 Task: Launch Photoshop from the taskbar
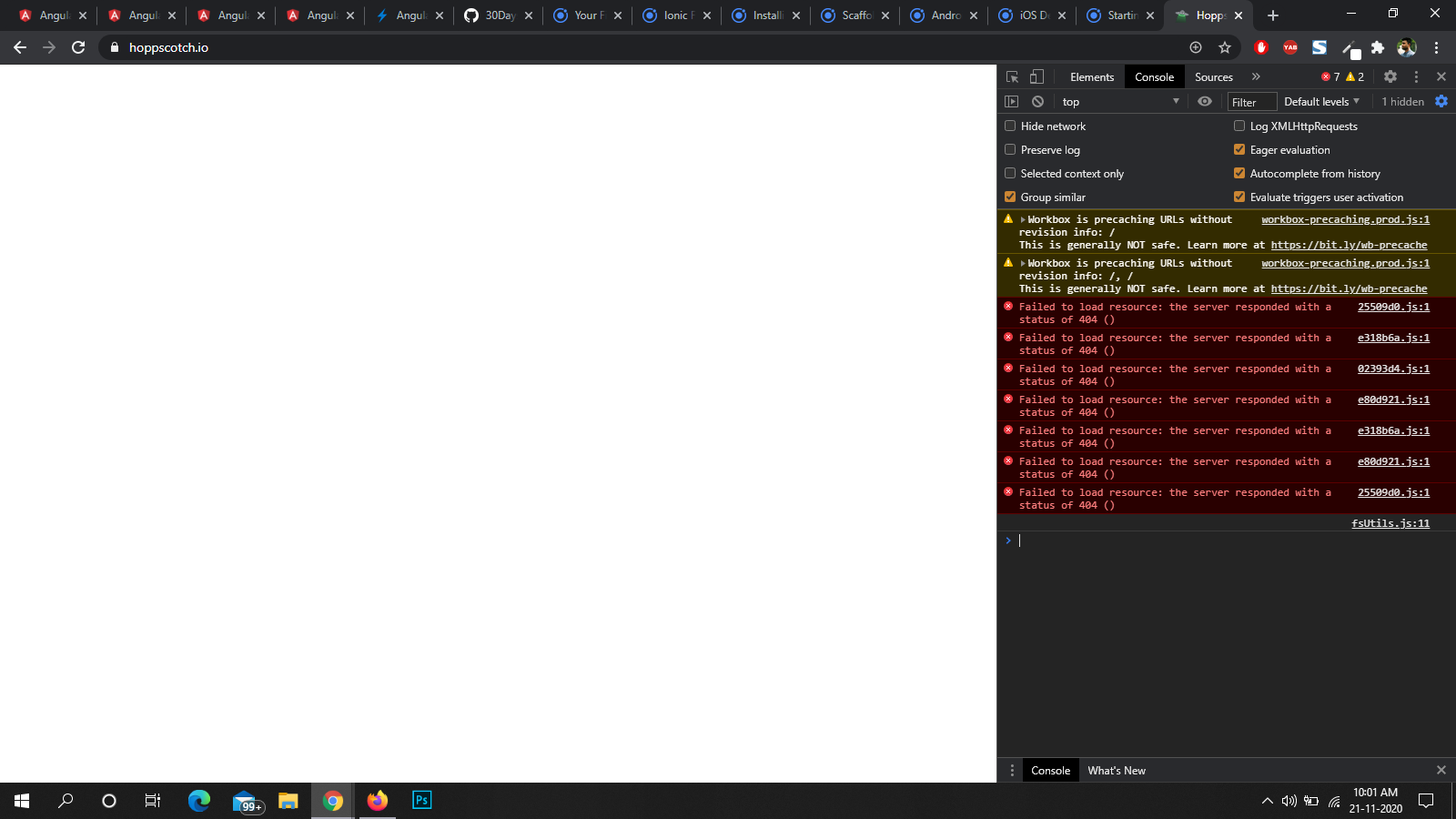(421, 801)
